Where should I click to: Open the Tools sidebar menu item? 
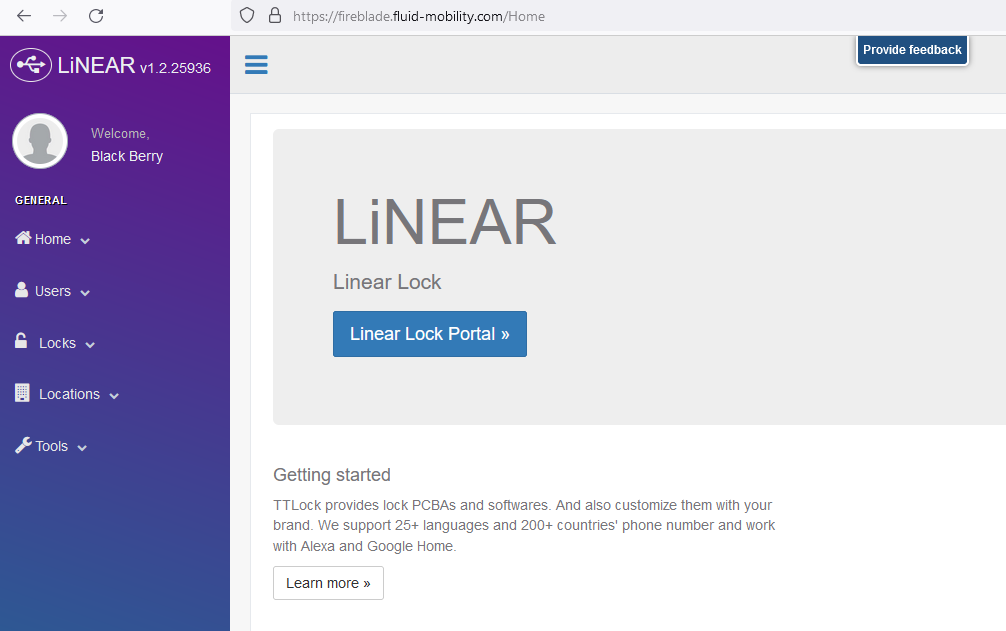pyautogui.click(x=52, y=446)
